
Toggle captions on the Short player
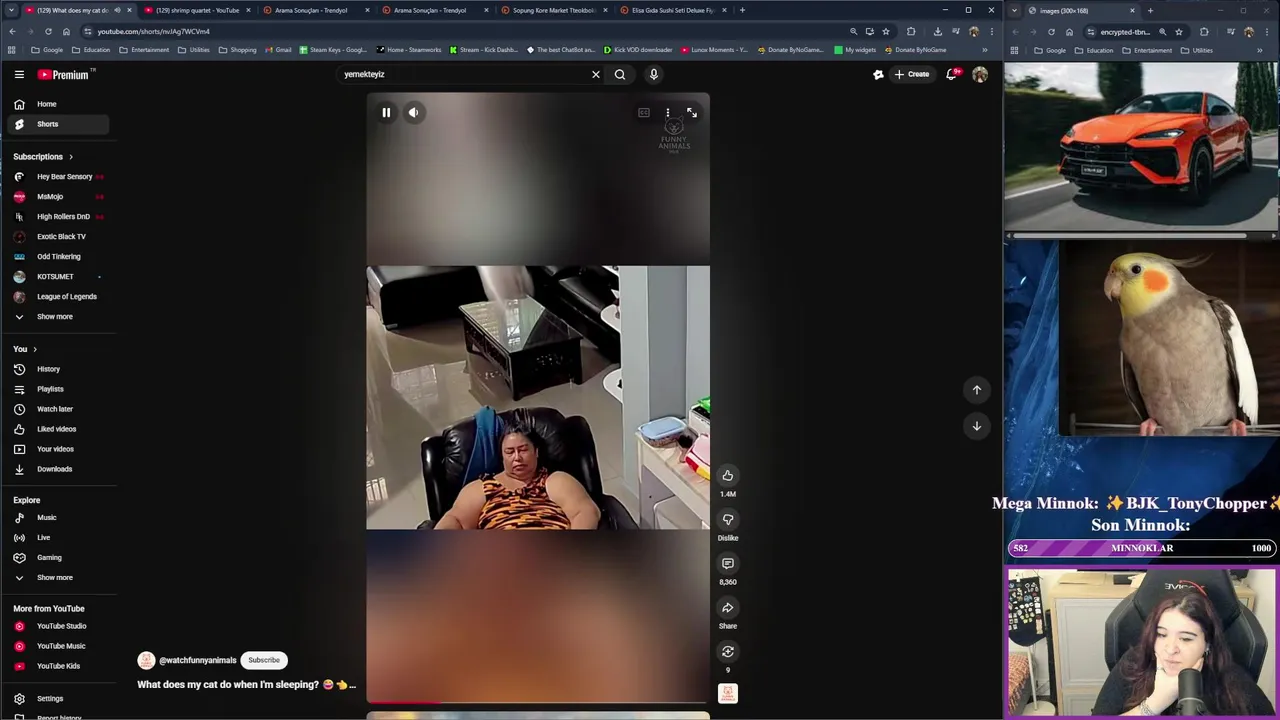point(644,113)
